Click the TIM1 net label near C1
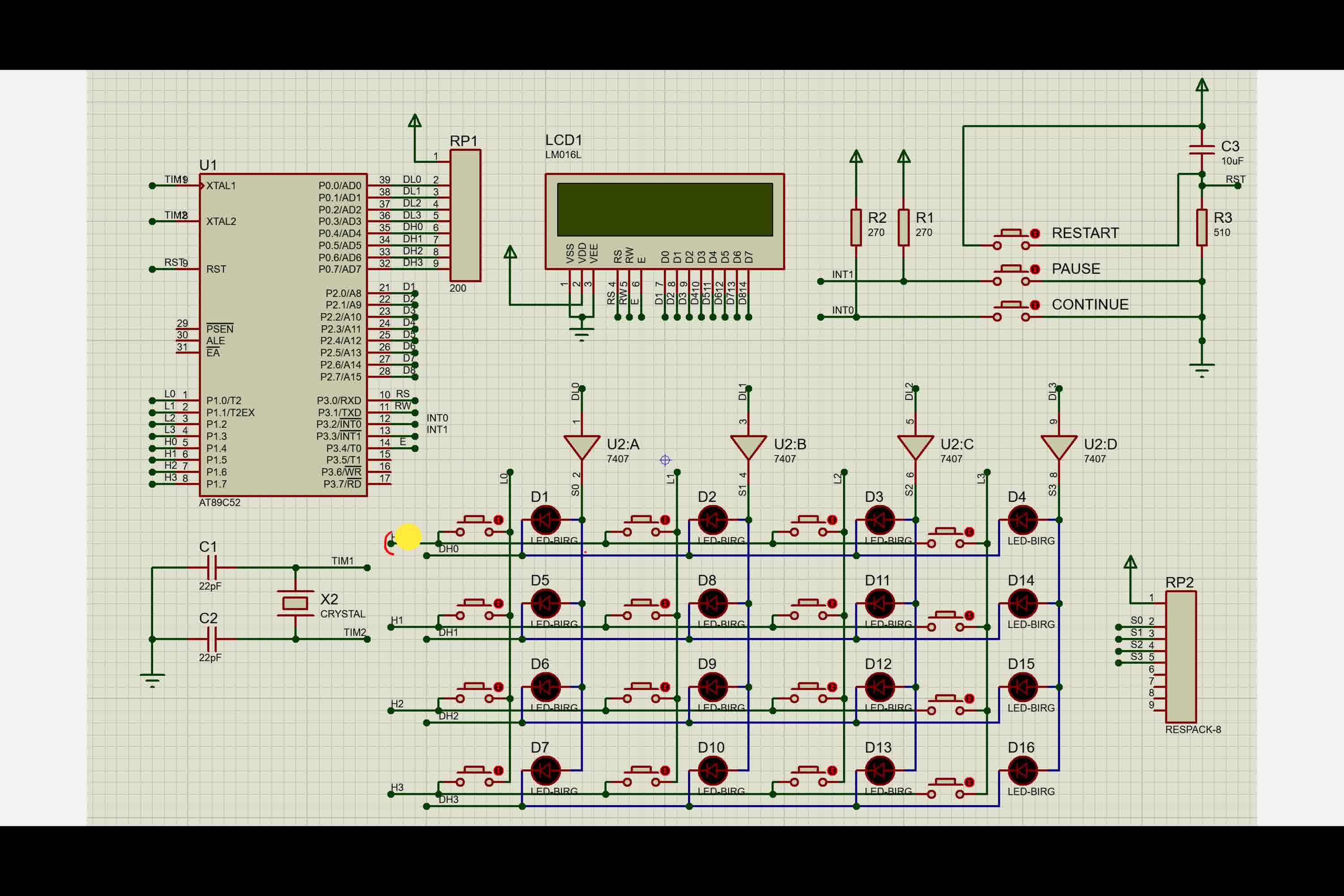 click(x=342, y=561)
